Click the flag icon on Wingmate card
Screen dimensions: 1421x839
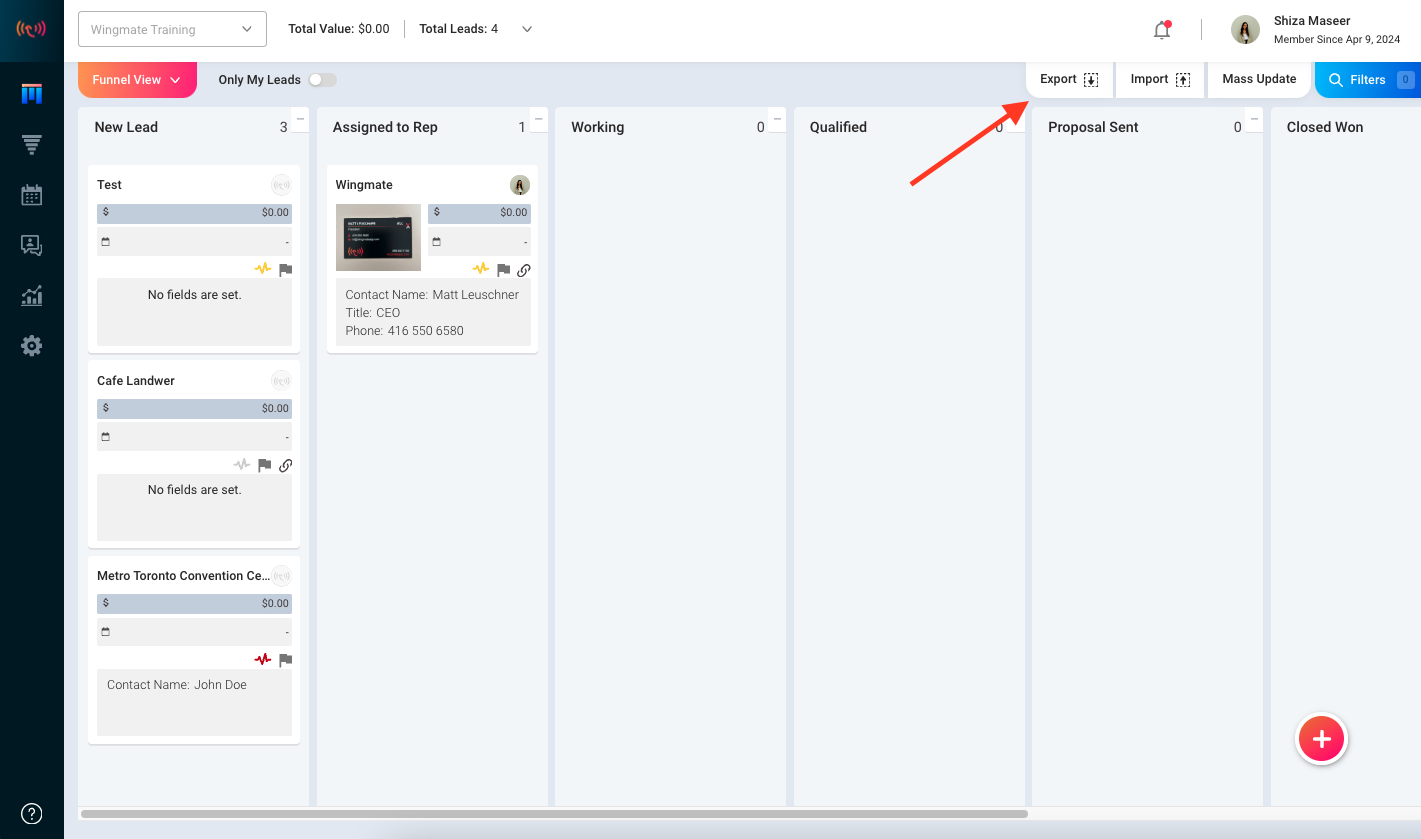coord(503,270)
